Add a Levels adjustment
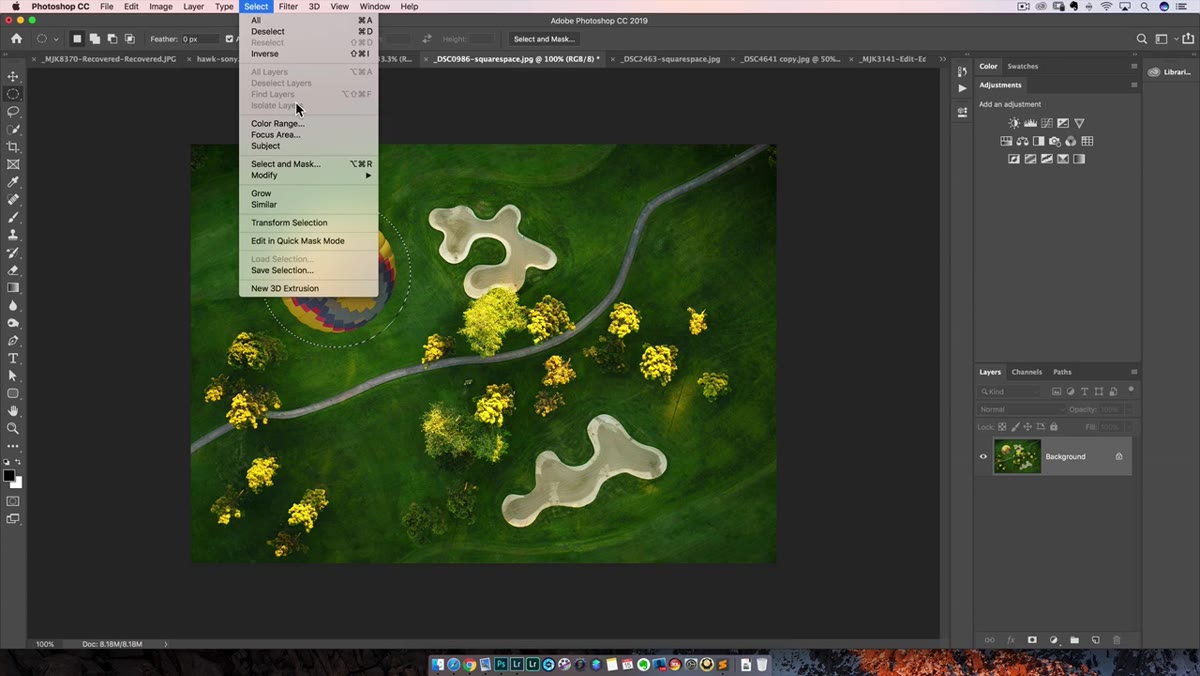Image resolution: width=1200 pixels, height=676 pixels. [1030, 123]
